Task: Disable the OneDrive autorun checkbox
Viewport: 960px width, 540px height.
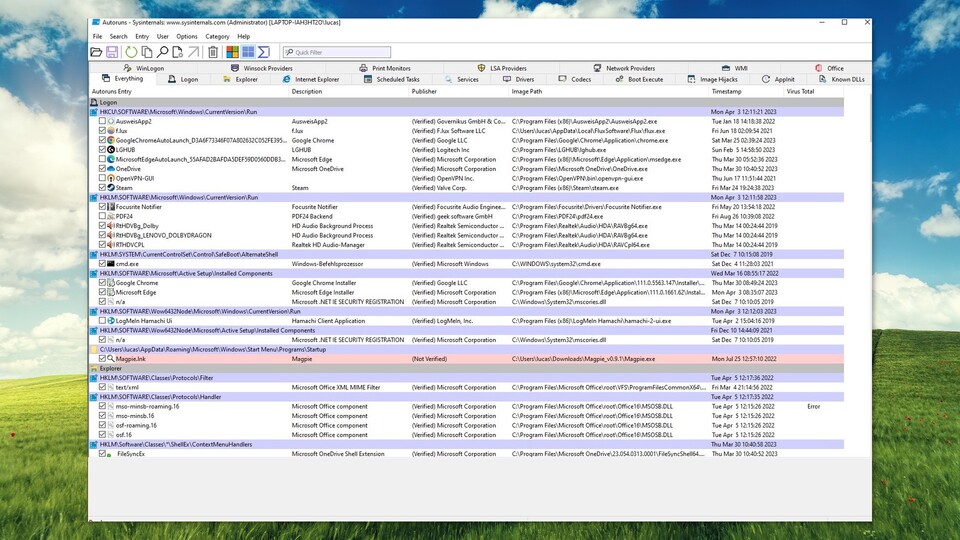Action: (x=102, y=168)
